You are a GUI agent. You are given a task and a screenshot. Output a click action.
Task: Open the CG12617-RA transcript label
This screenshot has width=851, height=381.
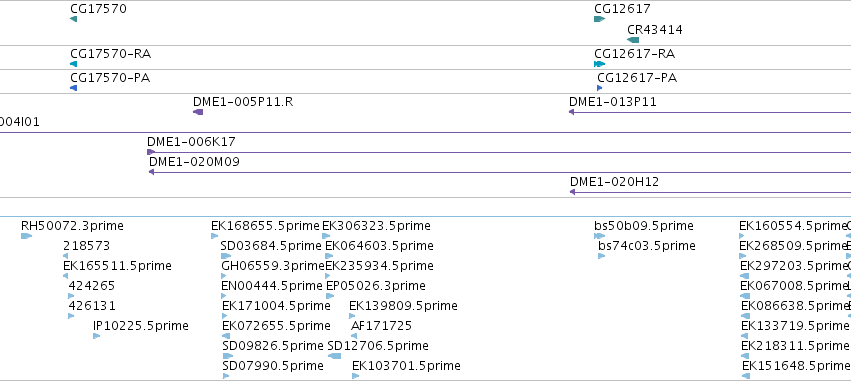(x=634, y=54)
